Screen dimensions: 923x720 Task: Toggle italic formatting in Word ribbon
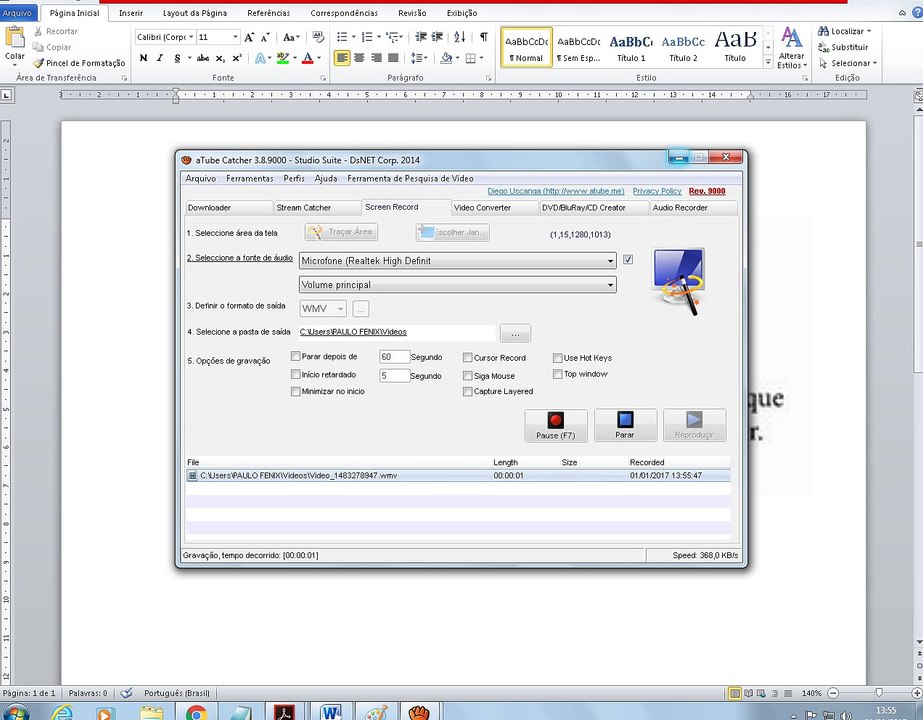click(x=160, y=58)
